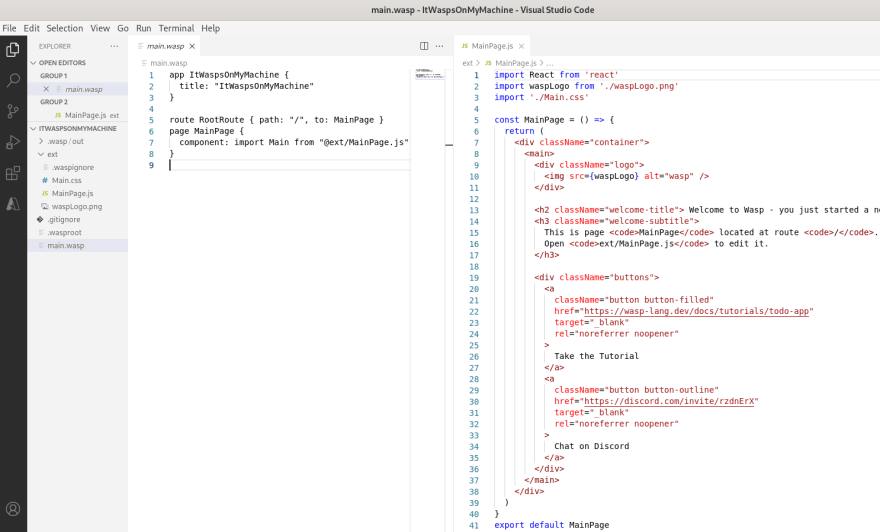Image resolution: width=880 pixels, height=532 pixels.
Task: Open Explorer panel more actions ellipsis
Action: point(114,46)
